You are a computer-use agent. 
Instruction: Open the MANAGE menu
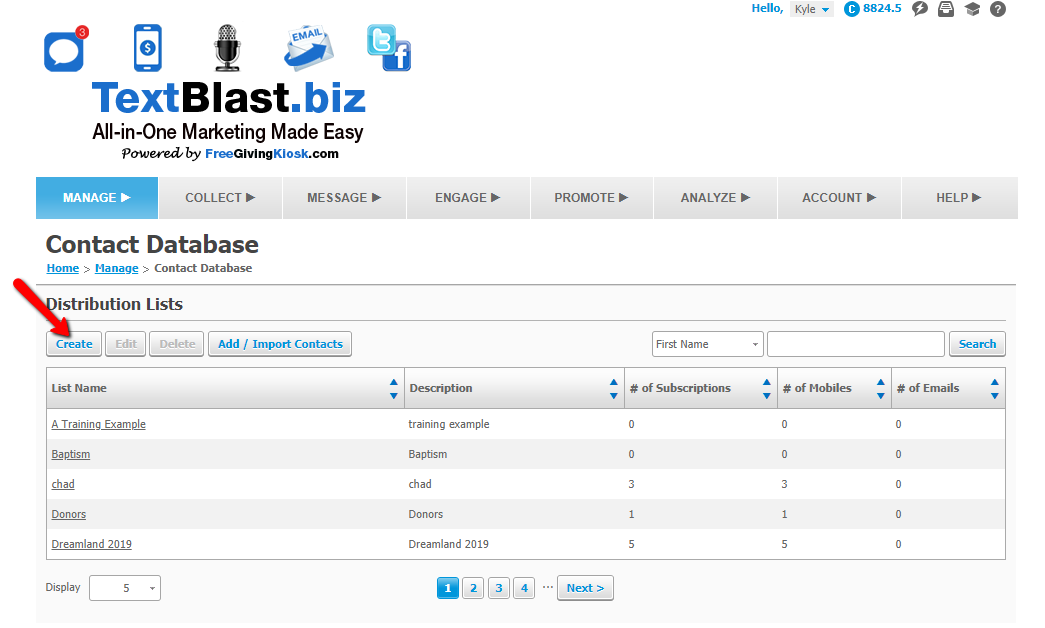(97, 198)
